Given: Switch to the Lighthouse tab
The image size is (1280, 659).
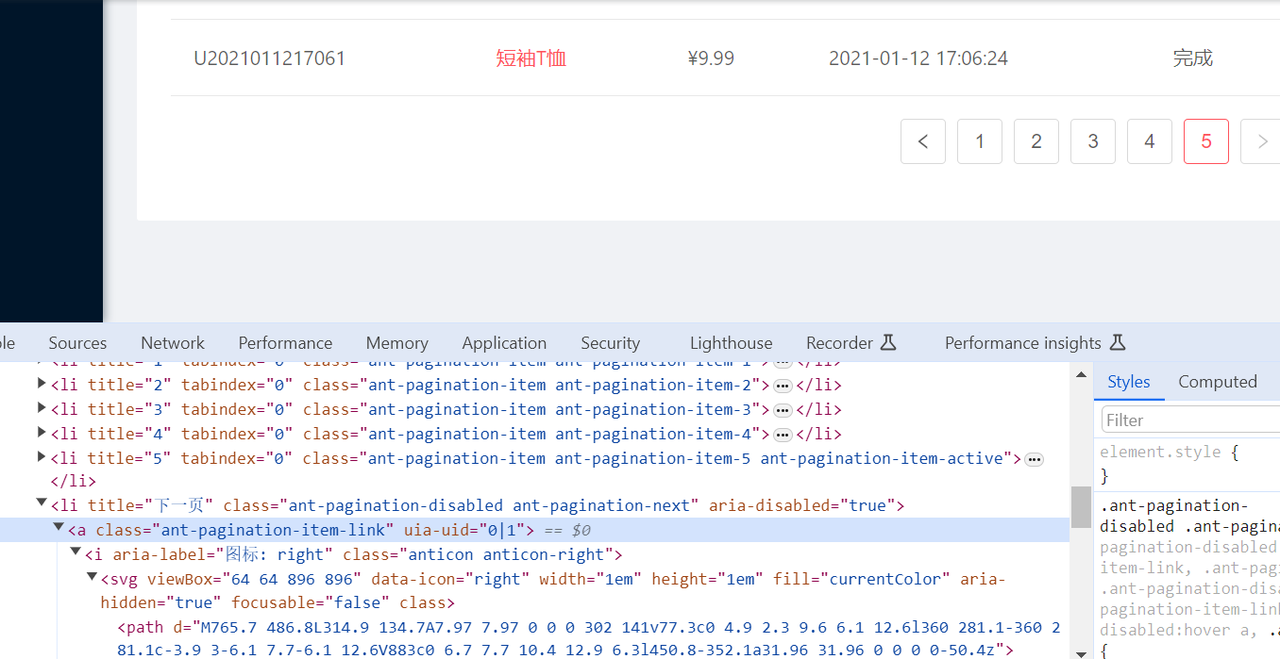Looking at the screenshot, I should coord(731,343).
